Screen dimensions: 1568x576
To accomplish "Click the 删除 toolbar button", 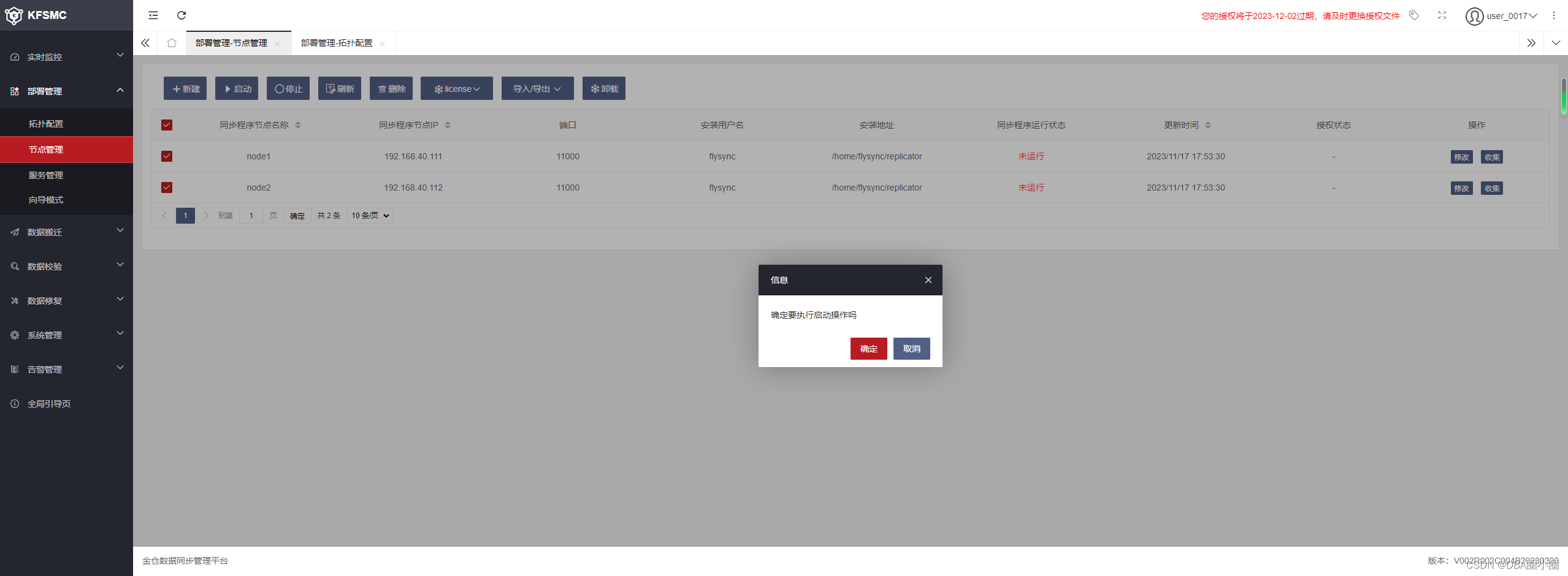I will pyautogui.click(x=391, y=88).
